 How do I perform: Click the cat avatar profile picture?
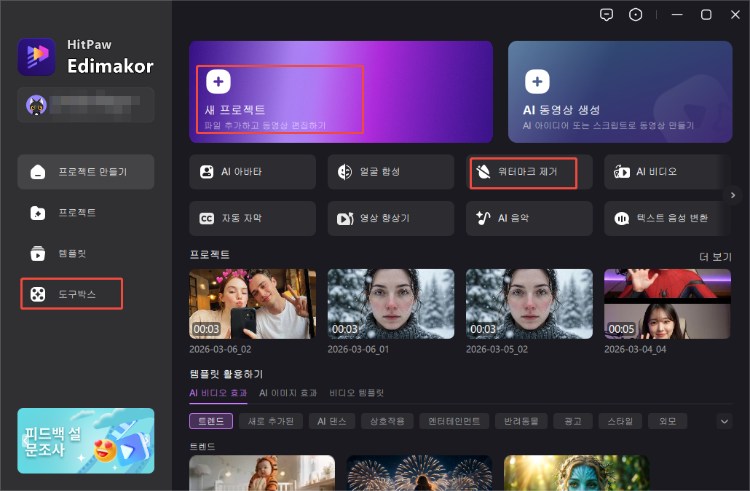36,105
